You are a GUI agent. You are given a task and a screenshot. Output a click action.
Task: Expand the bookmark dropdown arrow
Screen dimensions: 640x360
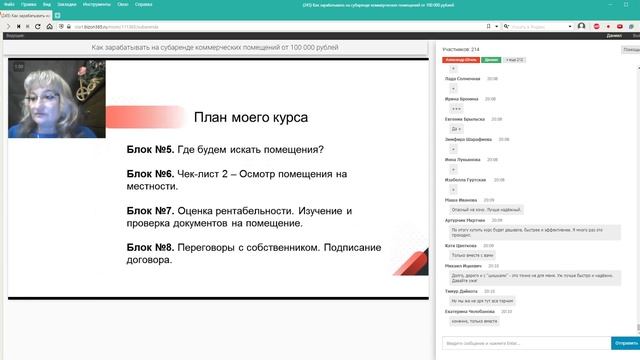(496, 27)
